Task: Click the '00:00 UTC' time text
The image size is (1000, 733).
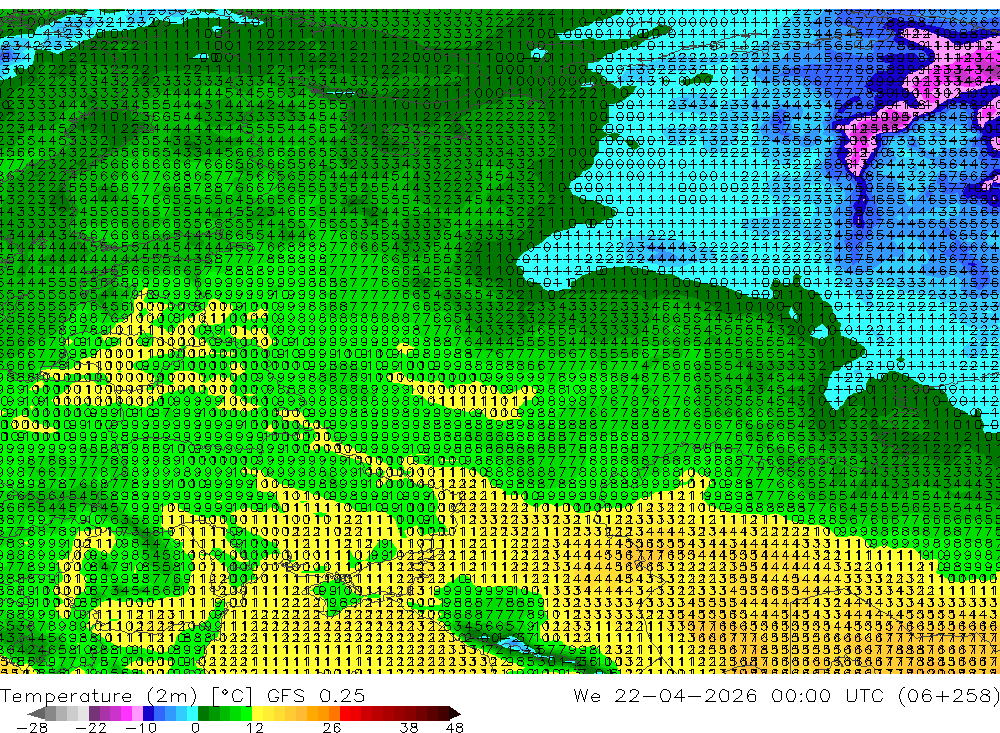Action: tap(828, 695)
